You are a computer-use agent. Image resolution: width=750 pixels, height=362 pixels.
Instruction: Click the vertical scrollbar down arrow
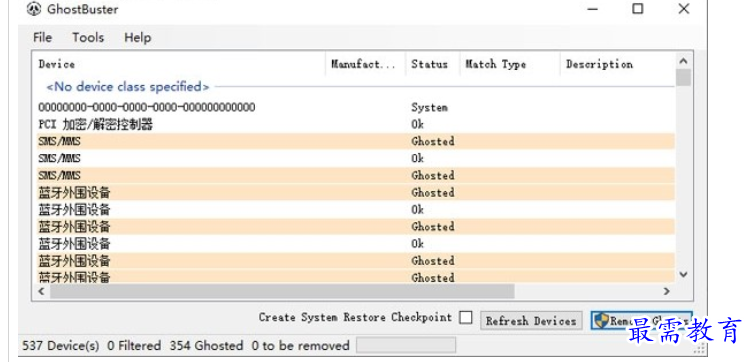point(684,274)
